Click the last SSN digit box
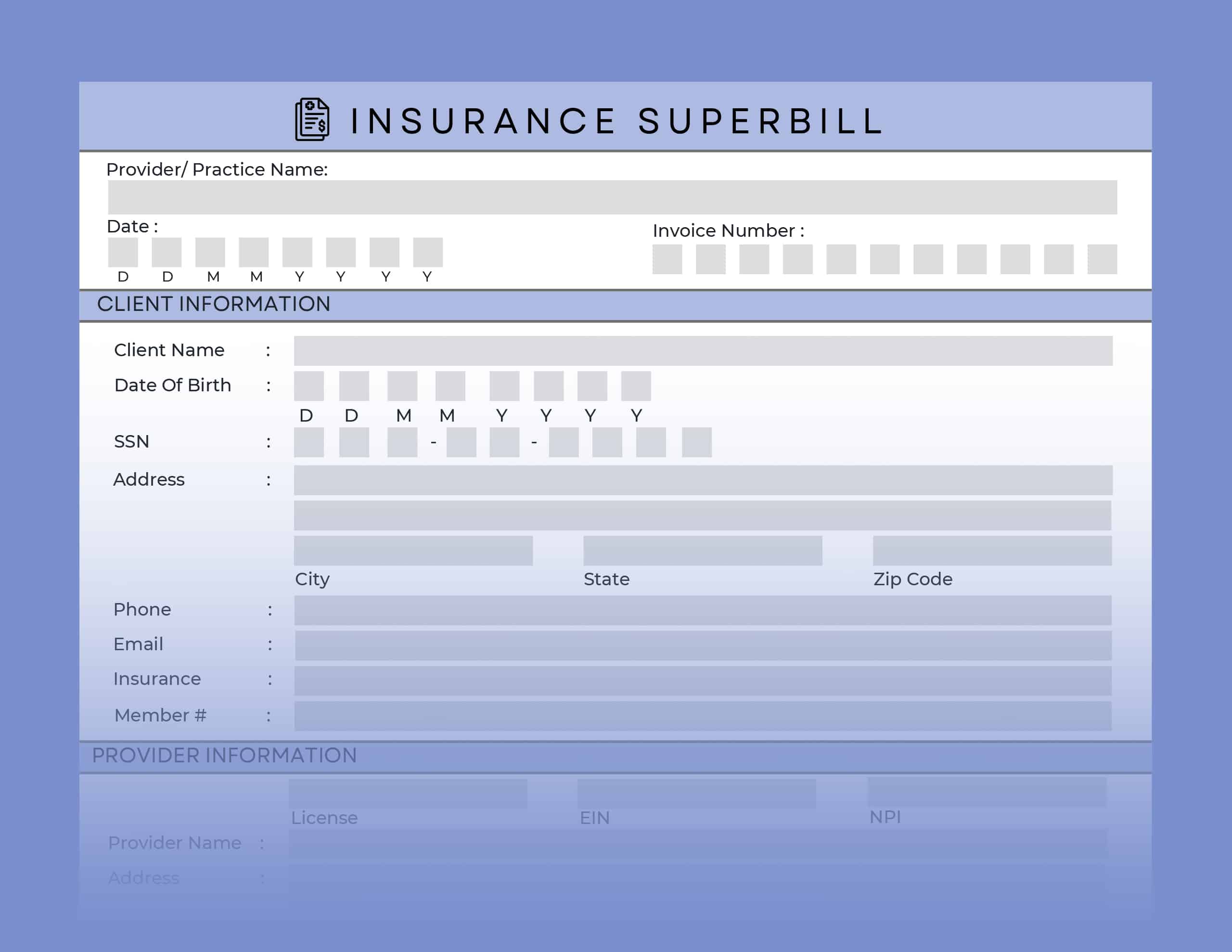Screen dimensions: 1232x952 [x=697, y=442]
